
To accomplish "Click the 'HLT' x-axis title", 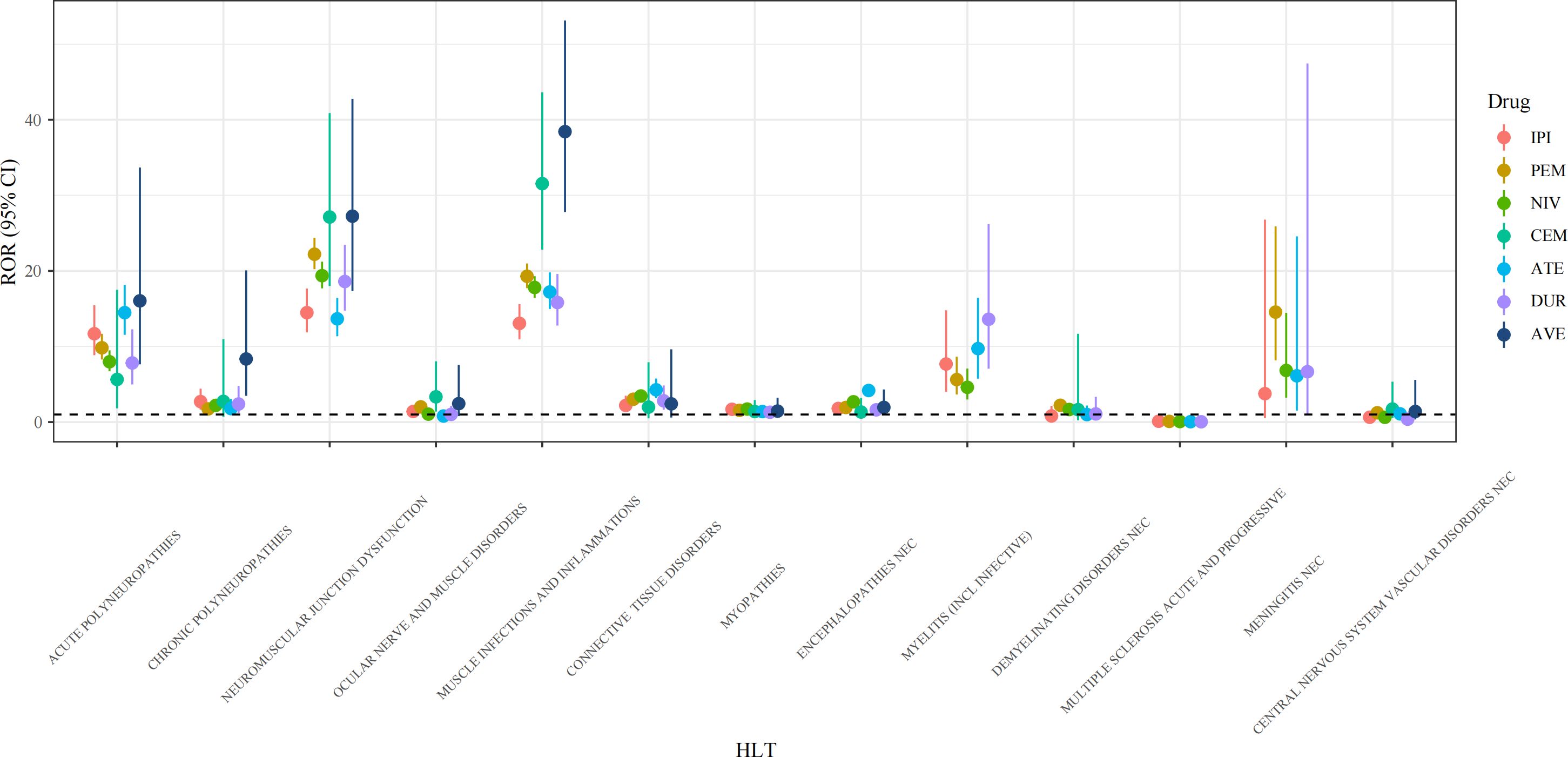I will click(x=756, y=748).
